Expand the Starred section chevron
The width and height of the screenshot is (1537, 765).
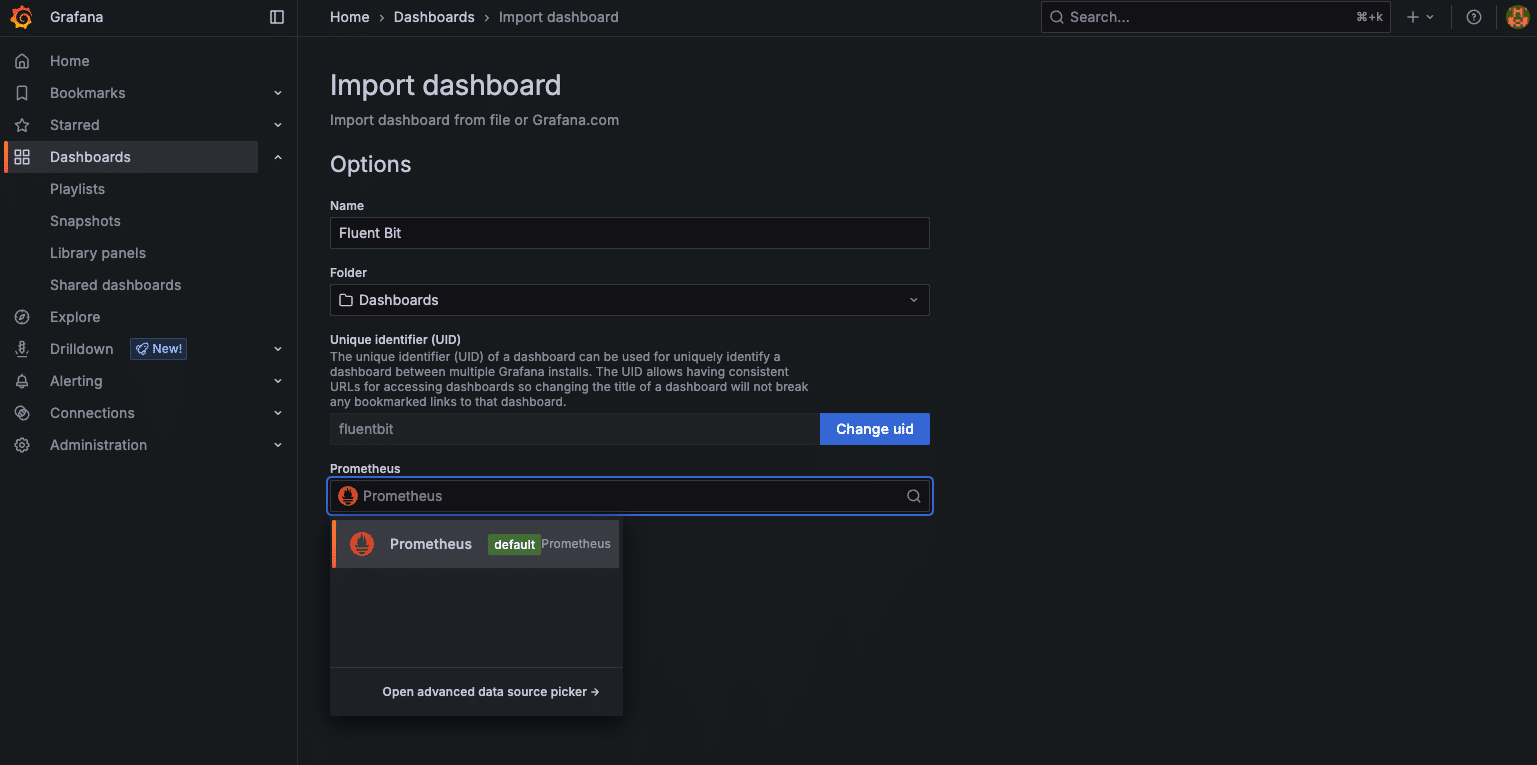click(278, 125)
